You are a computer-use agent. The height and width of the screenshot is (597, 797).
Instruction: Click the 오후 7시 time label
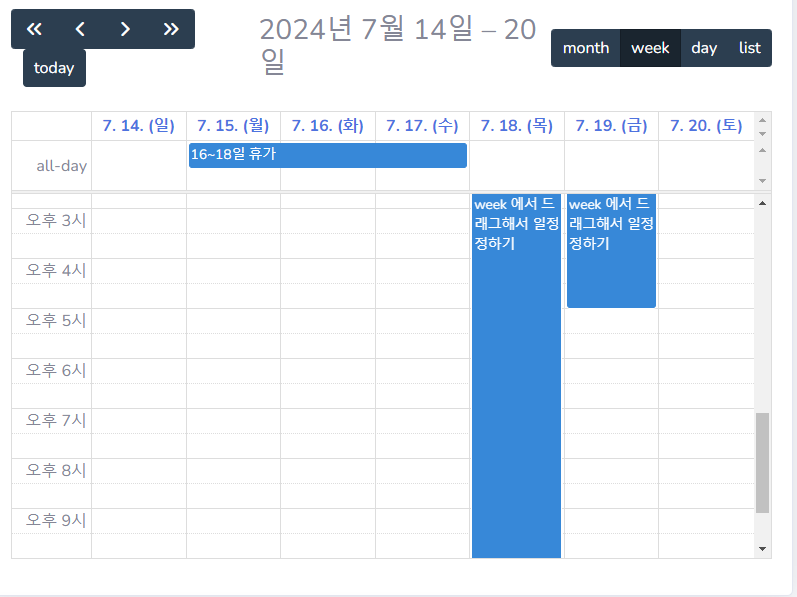click(x=56, y=420)
